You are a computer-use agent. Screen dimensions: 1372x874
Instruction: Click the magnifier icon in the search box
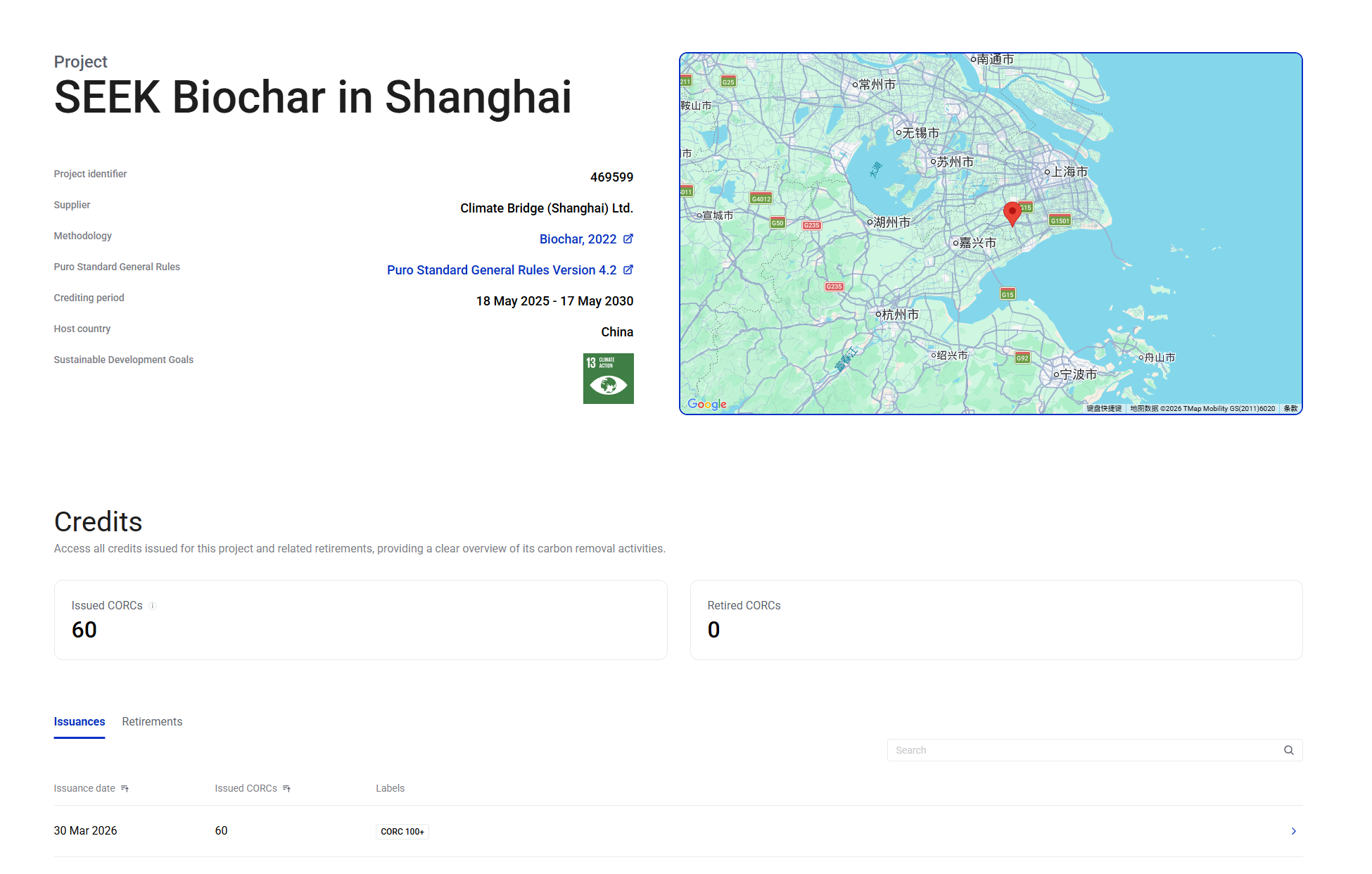1288,750
